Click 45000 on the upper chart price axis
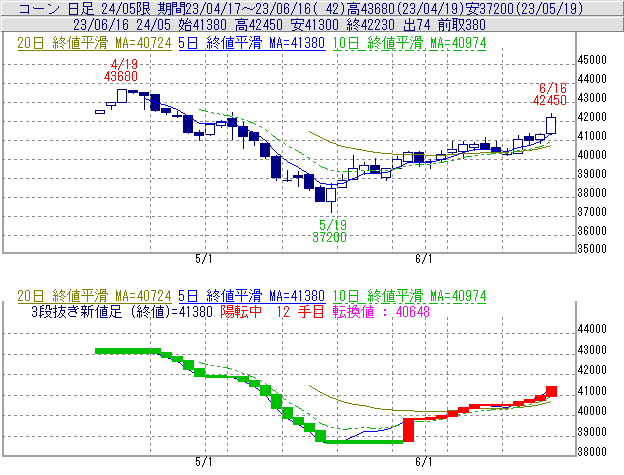 pos(592,60)
